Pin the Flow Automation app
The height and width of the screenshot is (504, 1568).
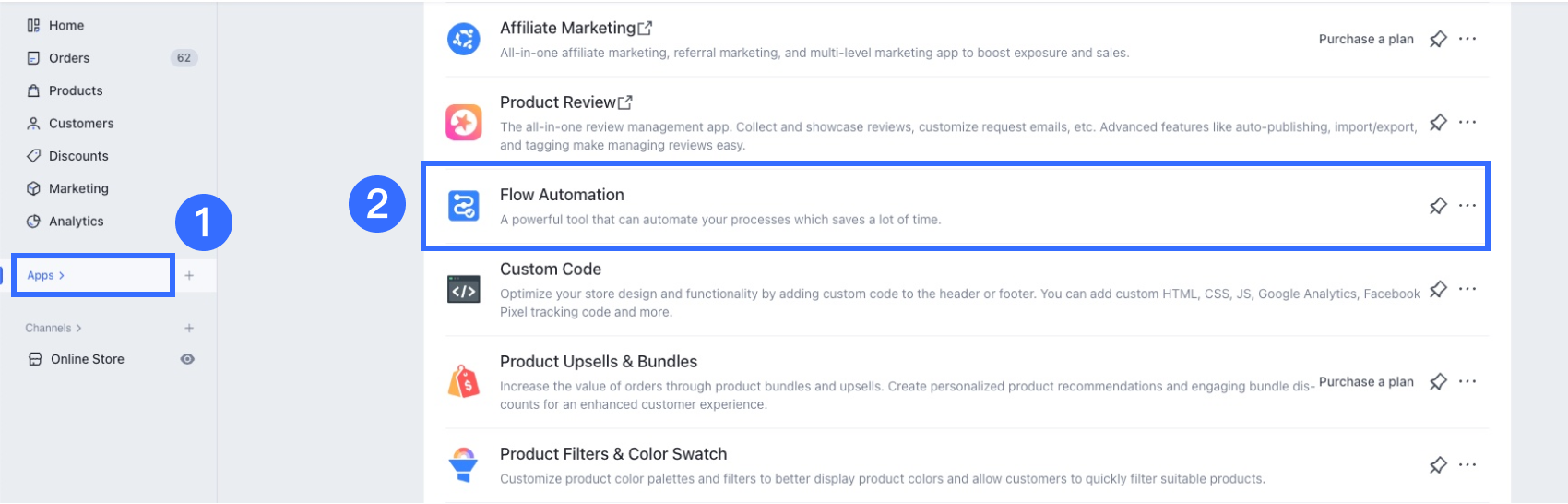point(1438,206)
